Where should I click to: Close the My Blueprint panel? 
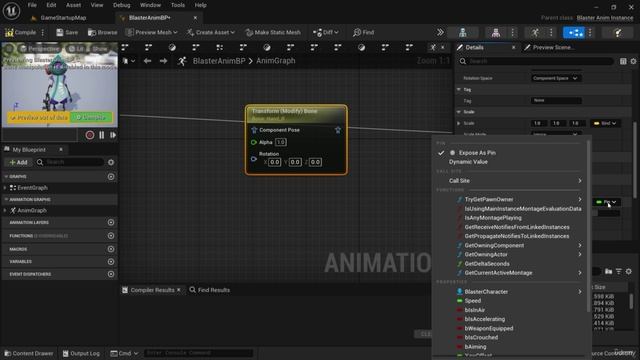(x=61, y=150)
